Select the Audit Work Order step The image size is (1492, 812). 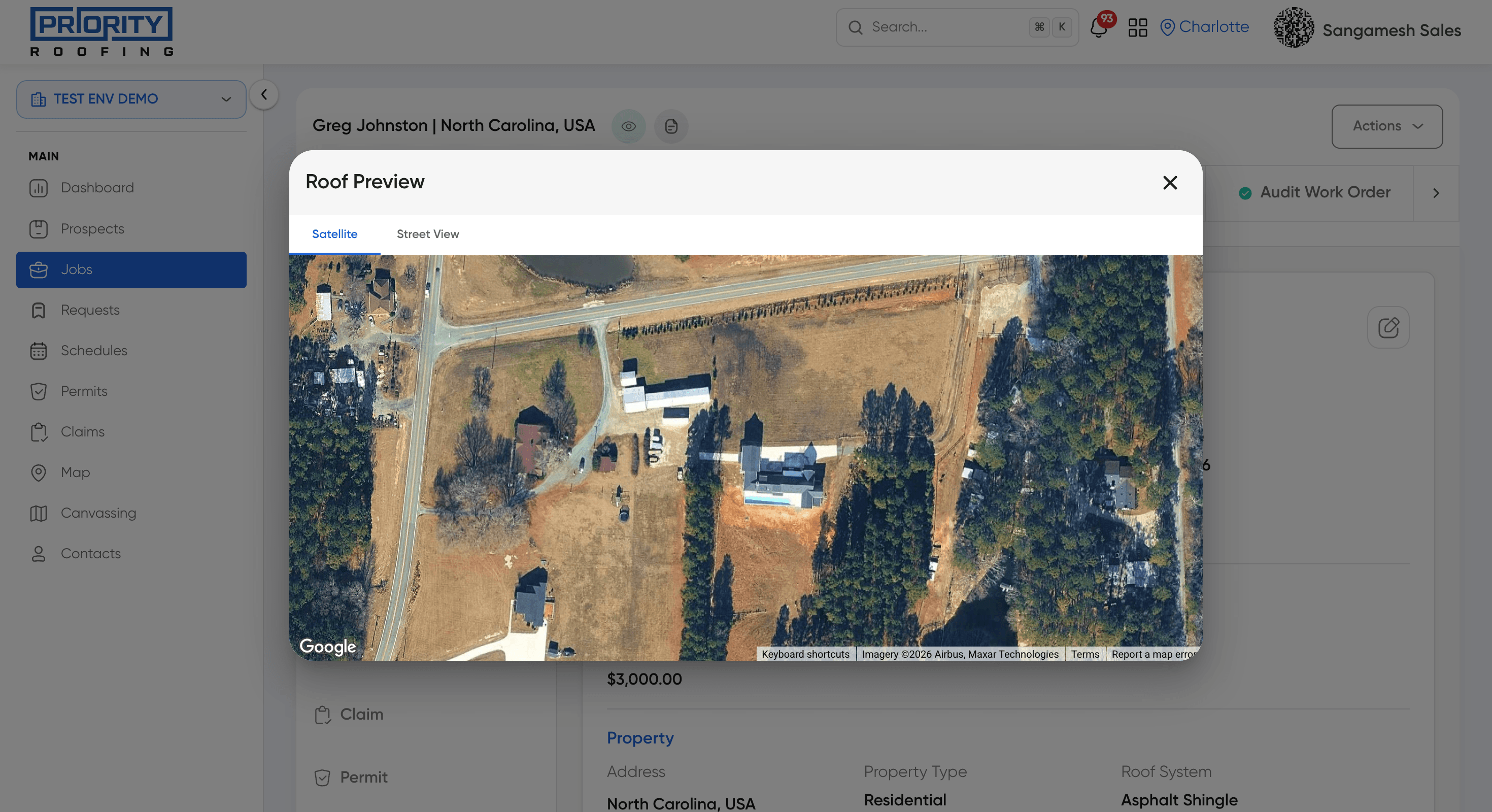pos(1314,192)
